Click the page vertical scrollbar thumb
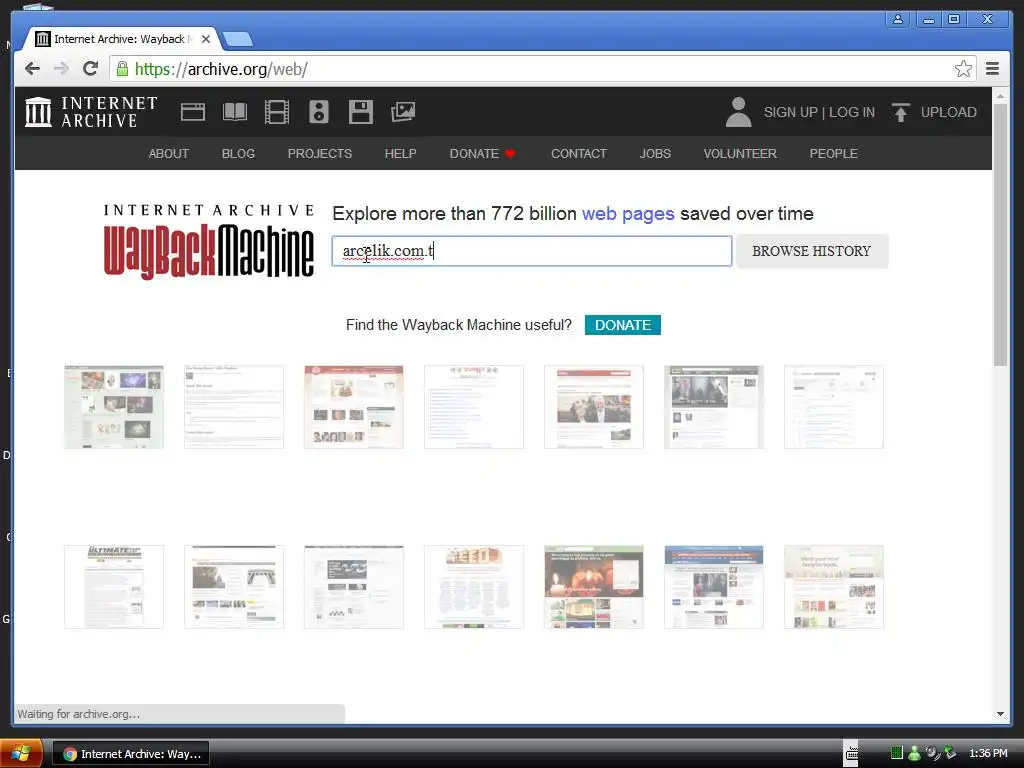Image resolution: width=1024 pixels, height=768 pixels. click(x=1000, y=235)
